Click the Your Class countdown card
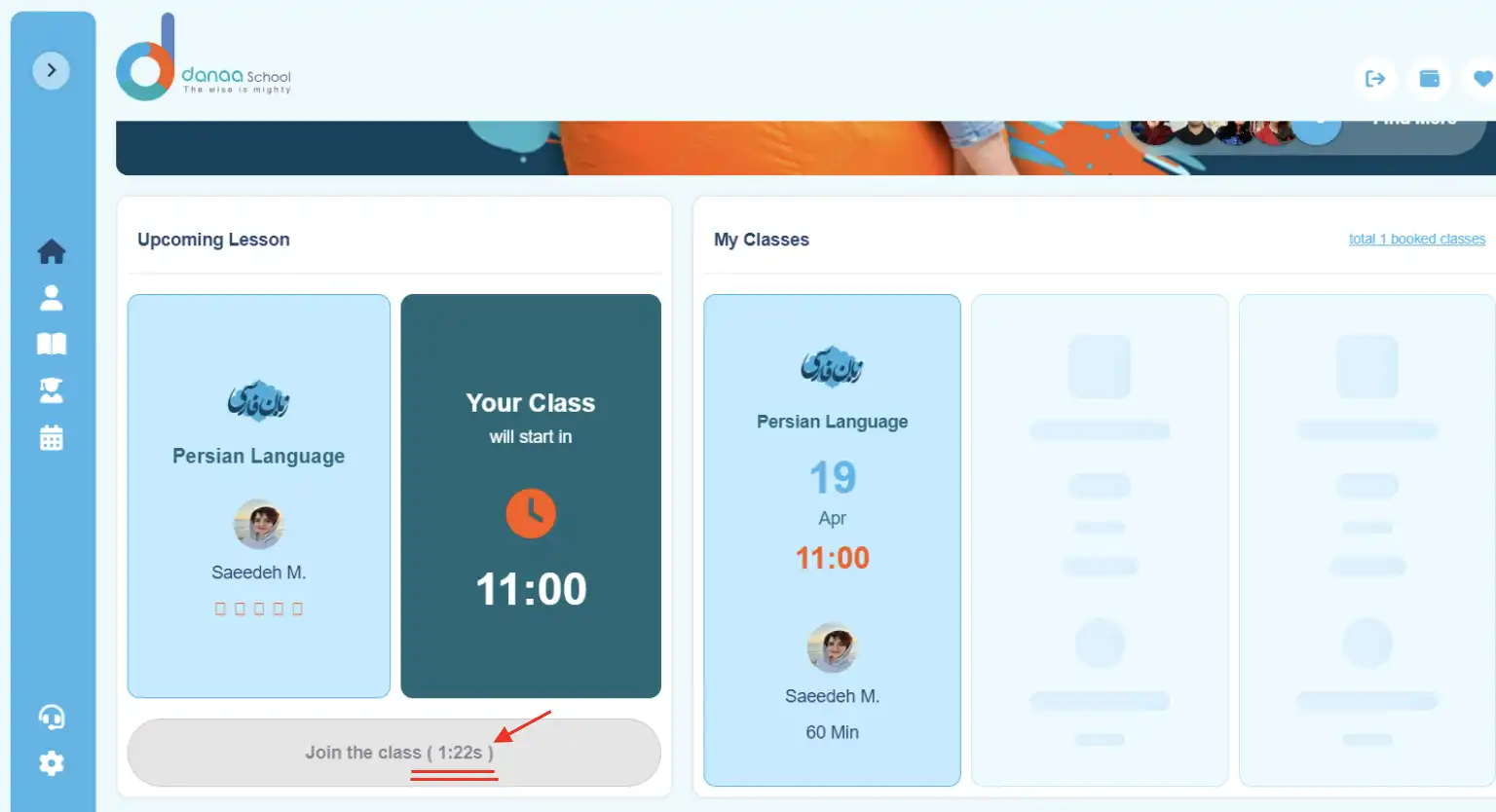This screenshot has width=1496, height=812. coord(531,497)
